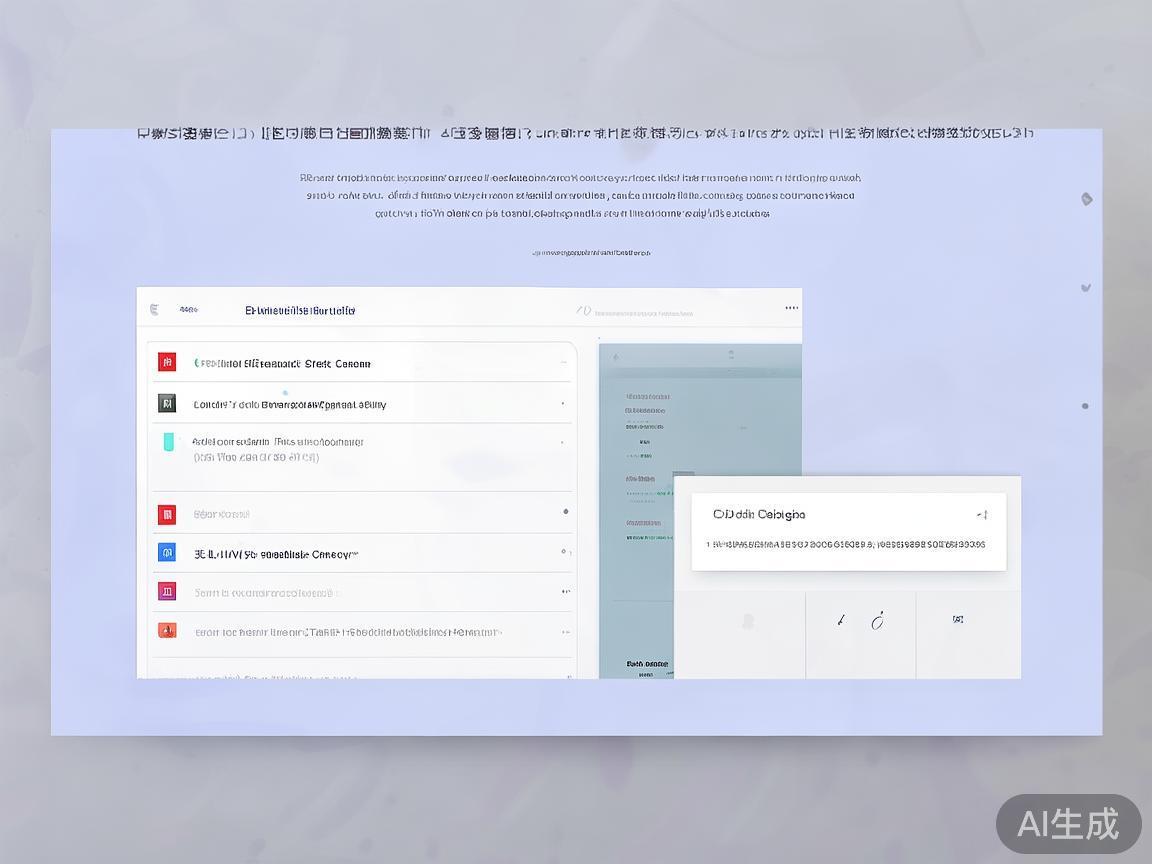Select the bold title tab in the panel header
The width and height of the screenshot is (1152, 864).
[300, 310]
